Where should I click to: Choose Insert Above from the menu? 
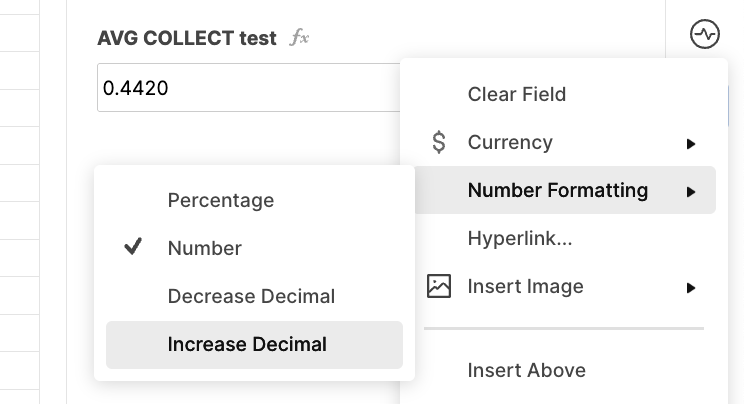527,370
